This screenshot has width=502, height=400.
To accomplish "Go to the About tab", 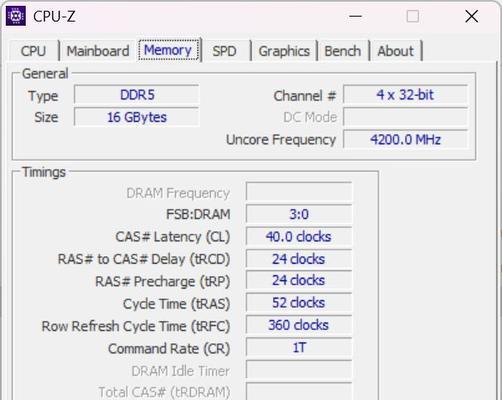I will (x=395, y=51).
